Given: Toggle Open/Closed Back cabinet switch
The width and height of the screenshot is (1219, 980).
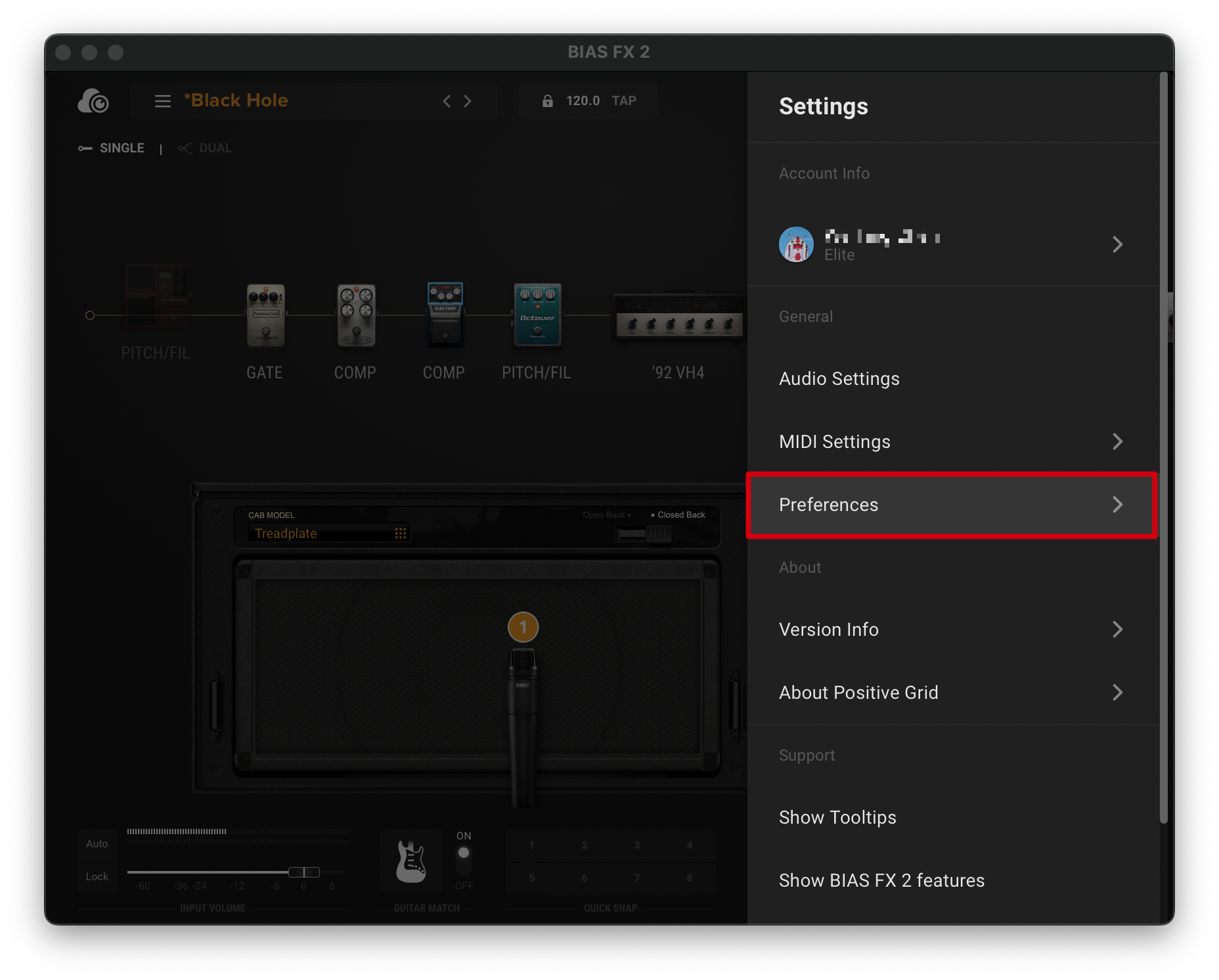Looking at the screenshot, I should click(x=644, y=534).
